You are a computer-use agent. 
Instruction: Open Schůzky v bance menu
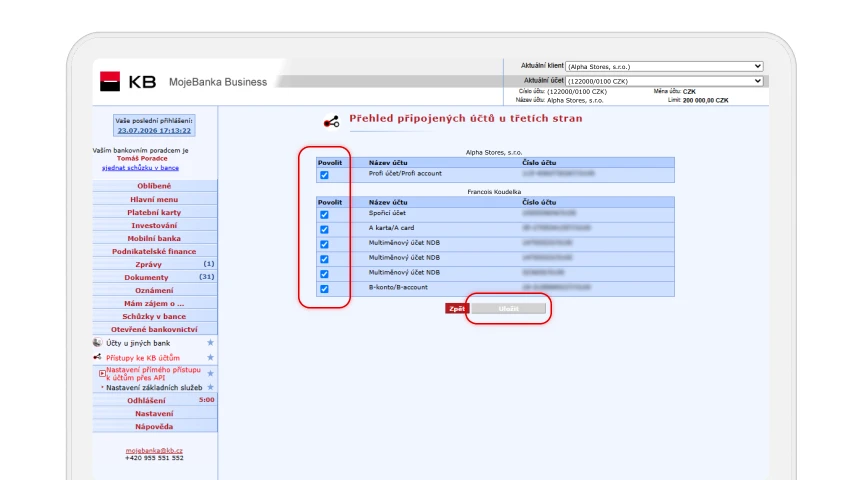coord(154,316)
